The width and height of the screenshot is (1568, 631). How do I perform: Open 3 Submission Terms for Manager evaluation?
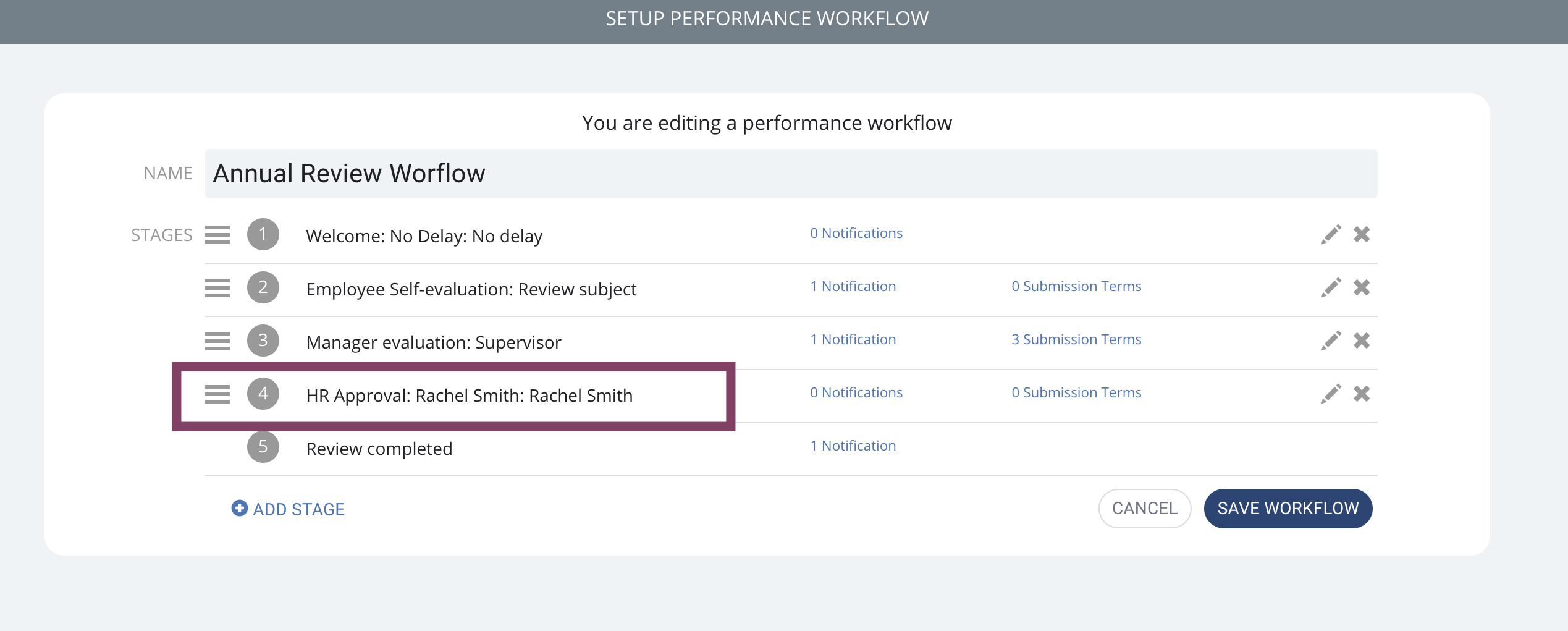(1076, 339)
